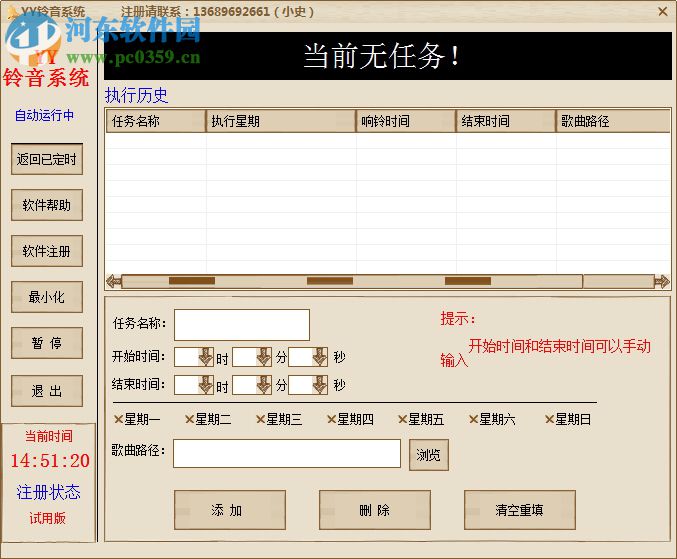The height and width of the screenshot is (559, 677).
Task: Exit using the 退出 button
Action: (x=47, y=391)
